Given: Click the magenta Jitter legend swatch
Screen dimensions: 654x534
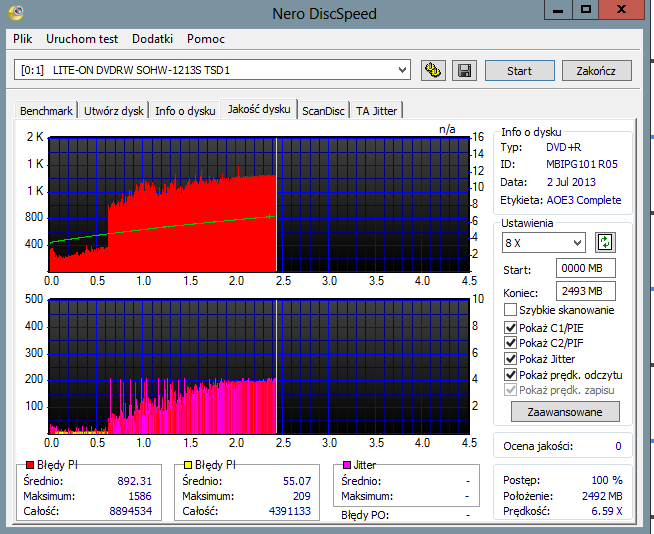Looking at the screenshot, I should [346, 465].
